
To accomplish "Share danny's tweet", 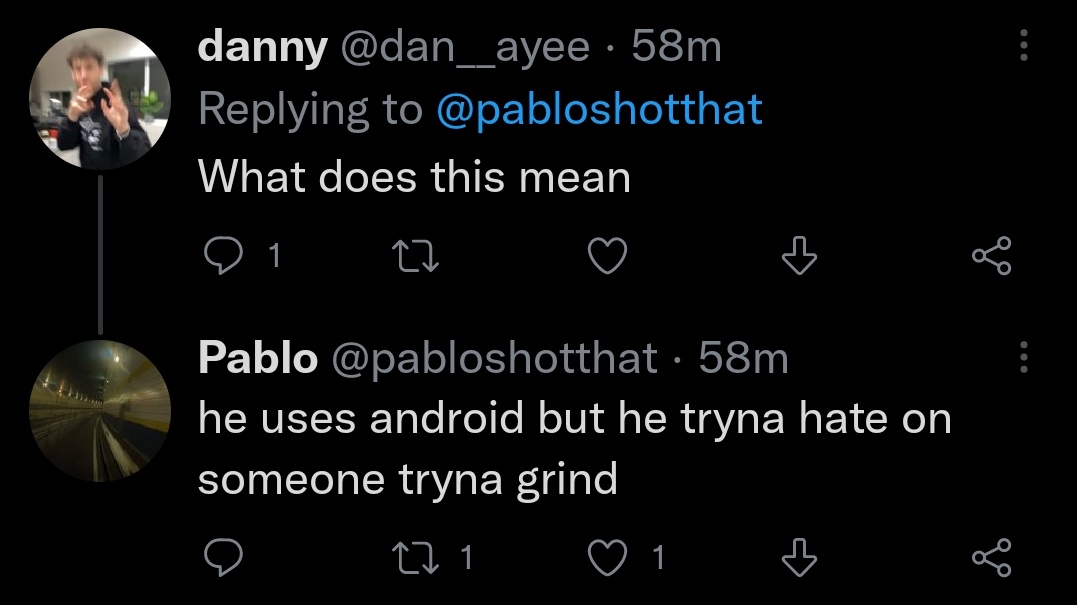I will (992, 259).
